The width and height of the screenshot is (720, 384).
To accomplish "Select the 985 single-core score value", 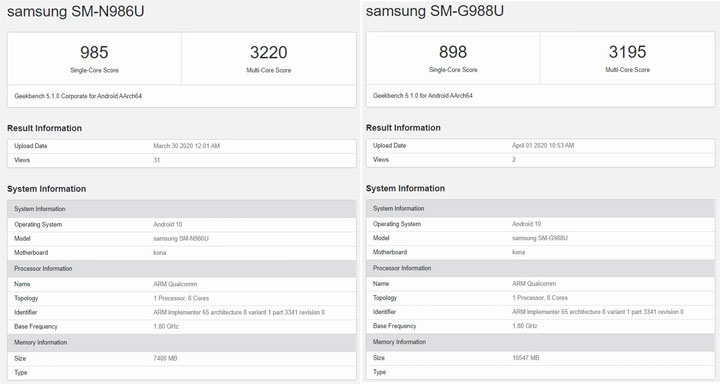I will pos(94,52).
